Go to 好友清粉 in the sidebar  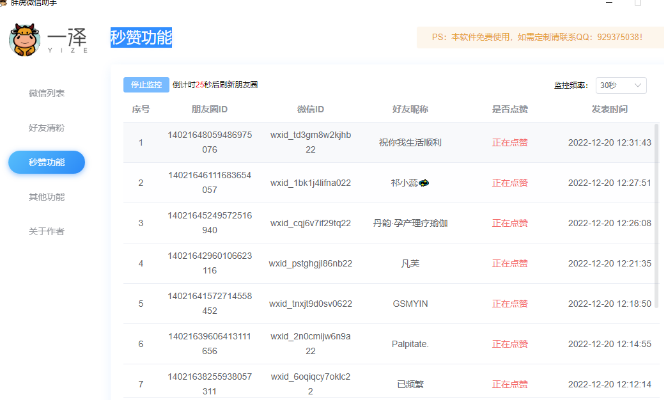47,128
